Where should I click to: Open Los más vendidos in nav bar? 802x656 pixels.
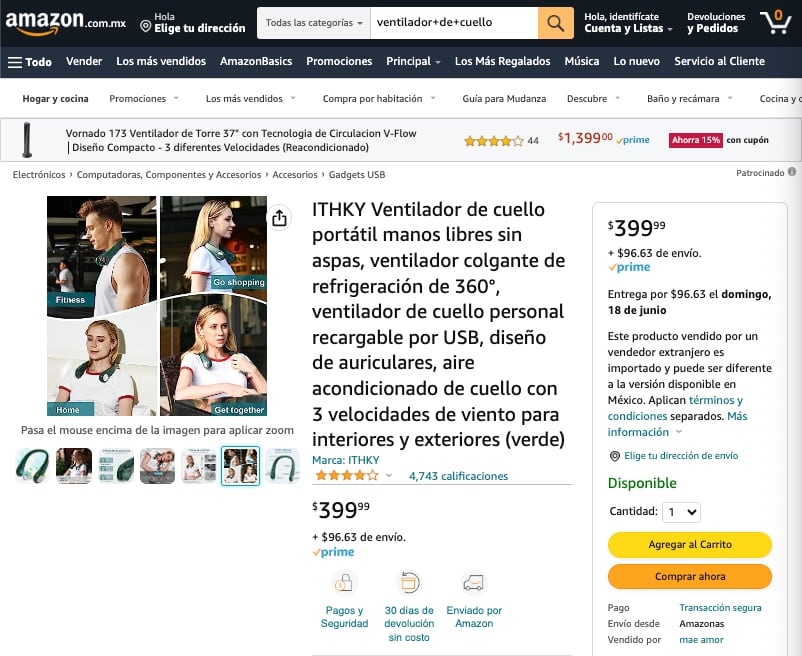click(161, 61)
